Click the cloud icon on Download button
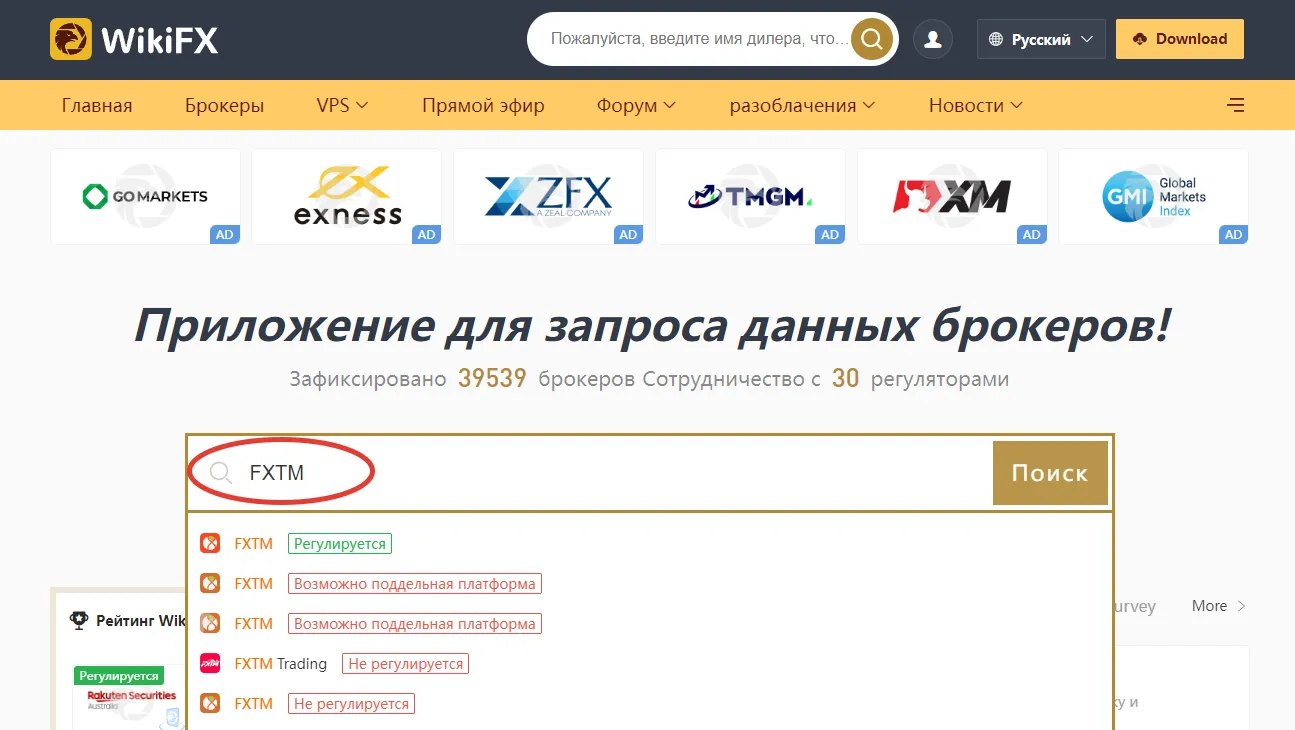This screenshot has height=730, width=1295. (1140, 39)
